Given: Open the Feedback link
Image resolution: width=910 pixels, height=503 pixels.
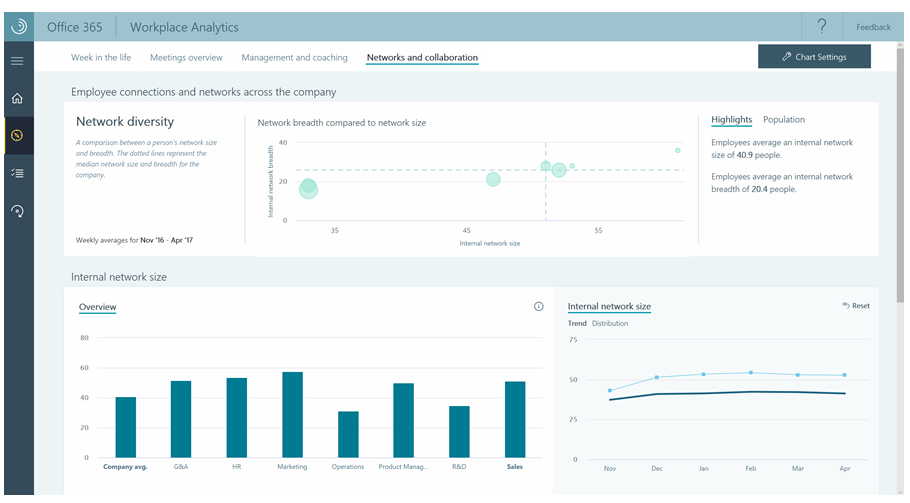Looking at the screenshot, I should (873, 27).
